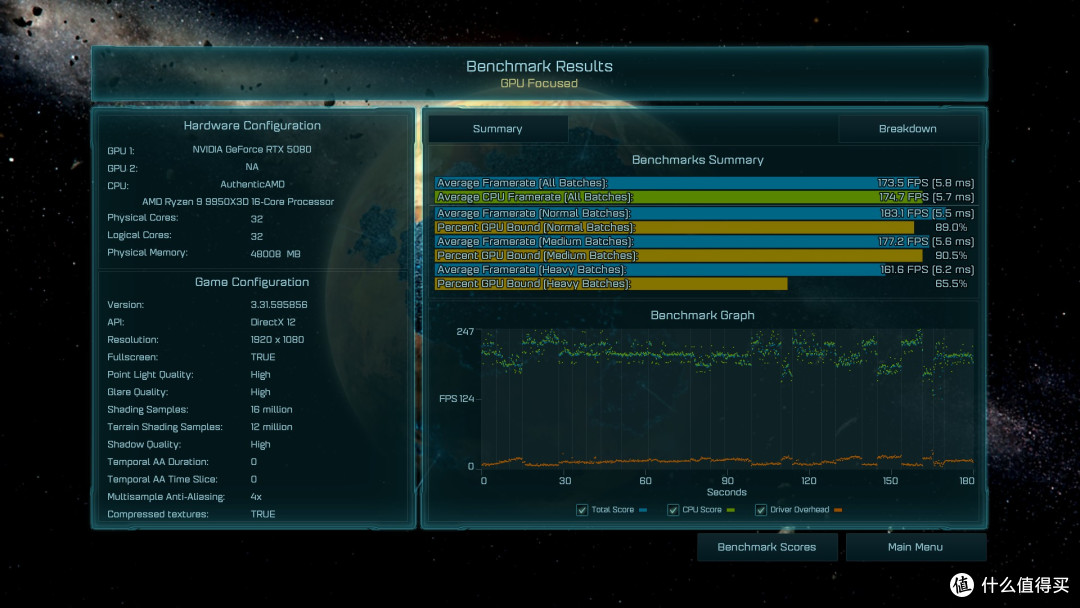This screenshot has width=1080, height=608.
Task: Click the 'Benchmark Graph' heading
Action: pos(703,315)
